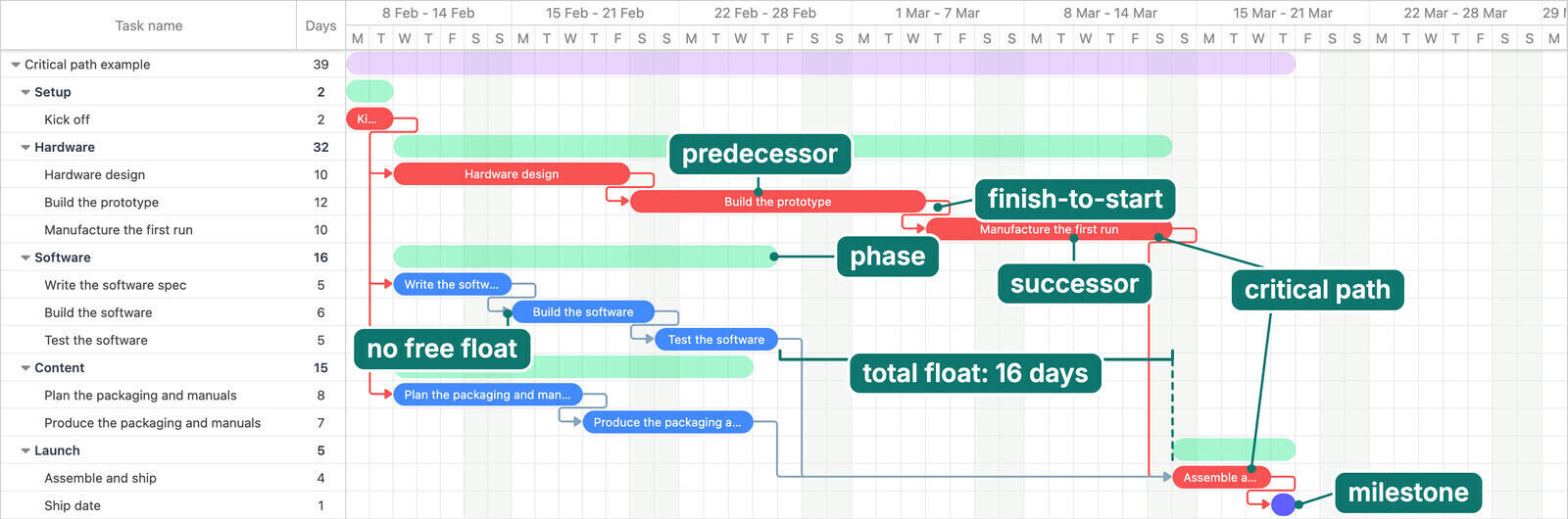Click the blue Produce the packaging bar
The image size is (1568, 519).
point(667,423)
